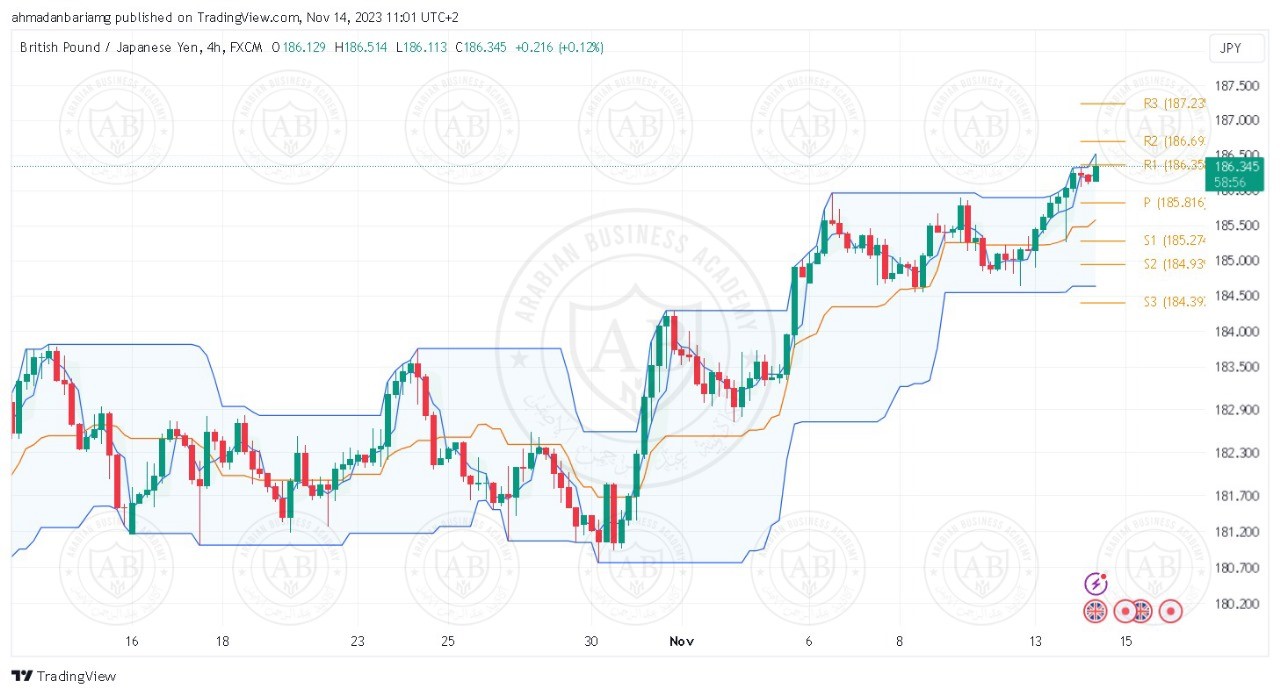
Task: Select the S2 pivot label
Action: pyautogui.click(x=1176, y=264)
